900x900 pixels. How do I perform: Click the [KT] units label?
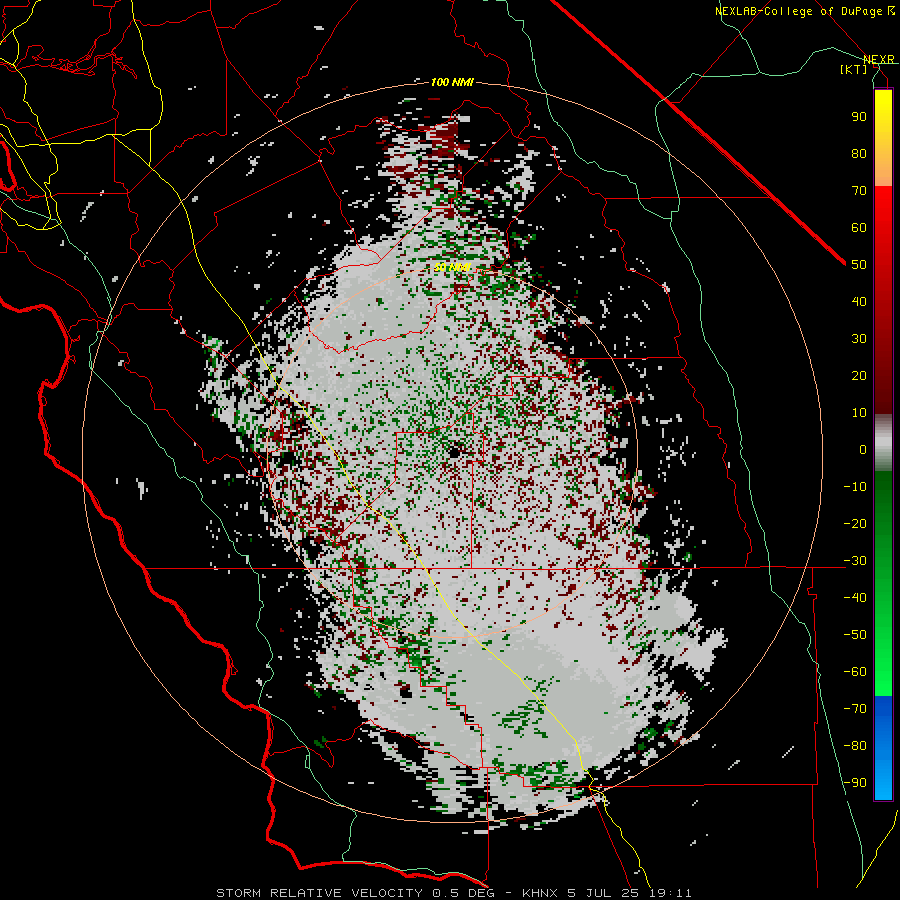point(853,69)
